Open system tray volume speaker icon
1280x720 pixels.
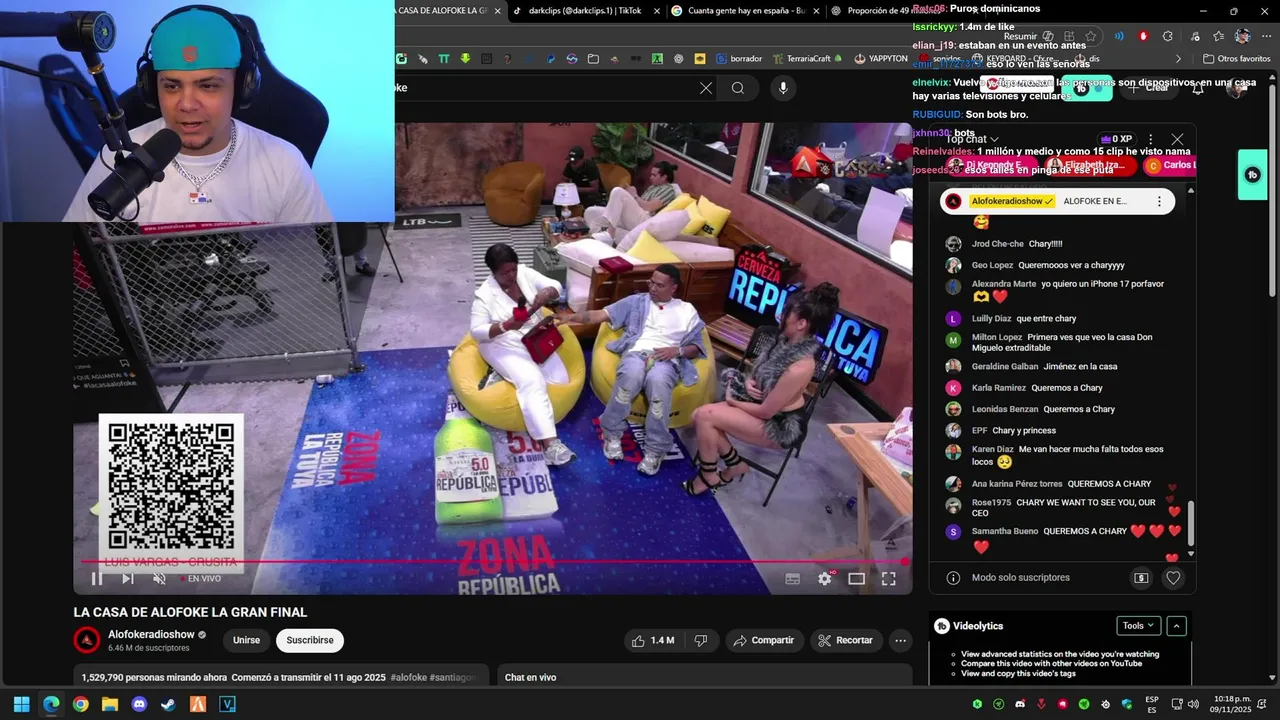pos(1192,704)
